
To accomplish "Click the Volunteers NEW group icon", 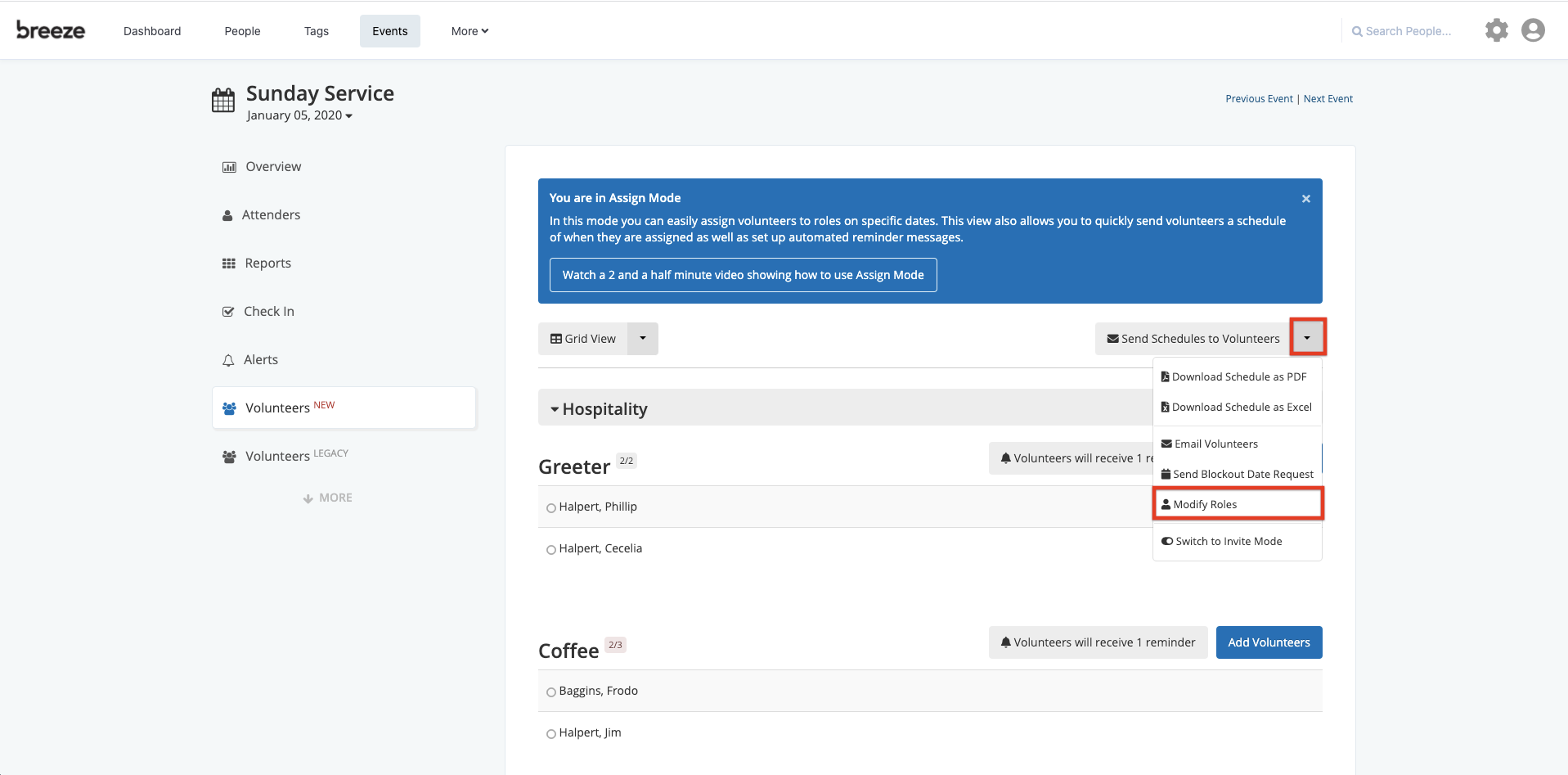I will (x=229, y=408).
